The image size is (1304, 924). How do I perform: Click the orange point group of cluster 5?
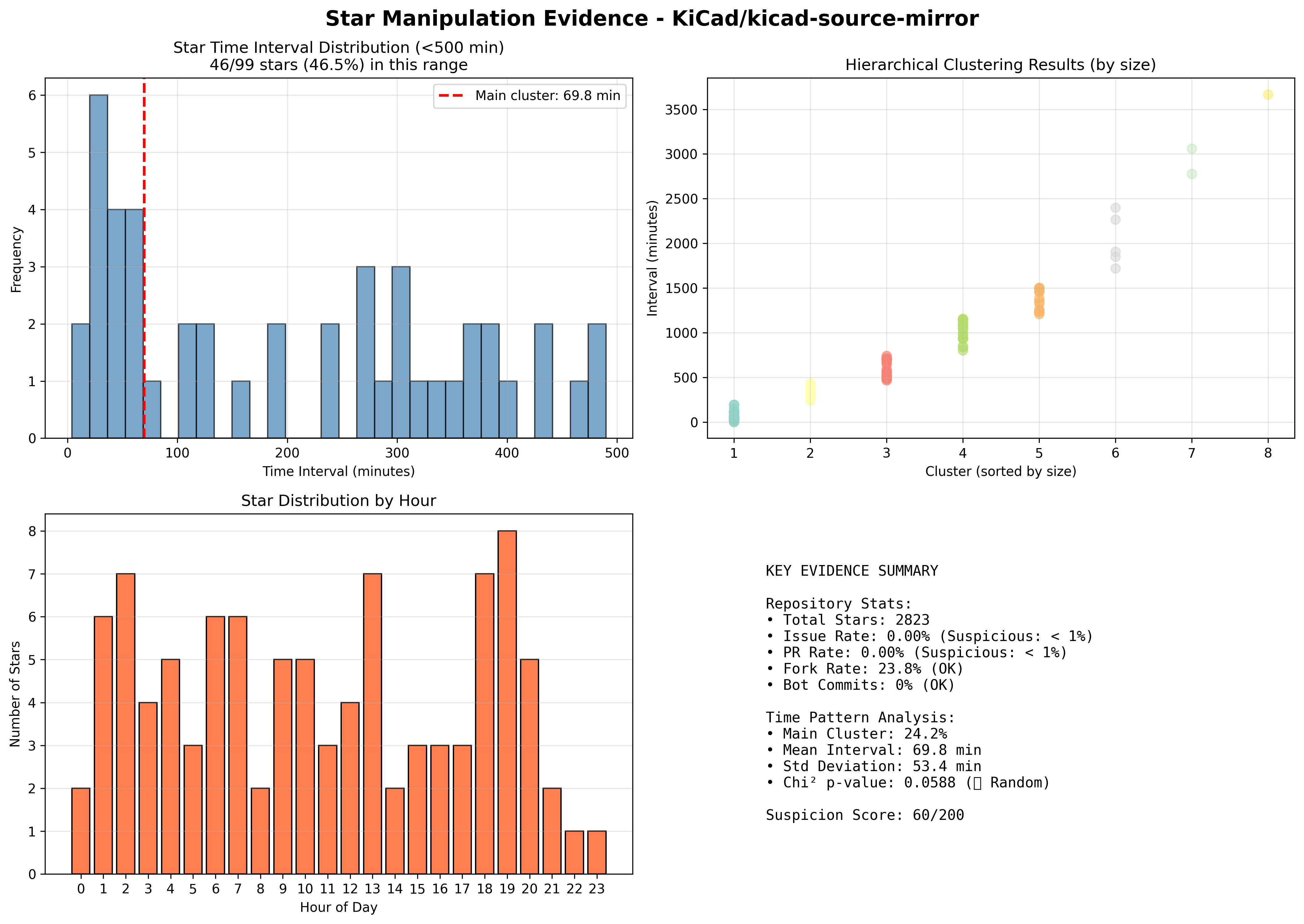[x=1039, y=300]
